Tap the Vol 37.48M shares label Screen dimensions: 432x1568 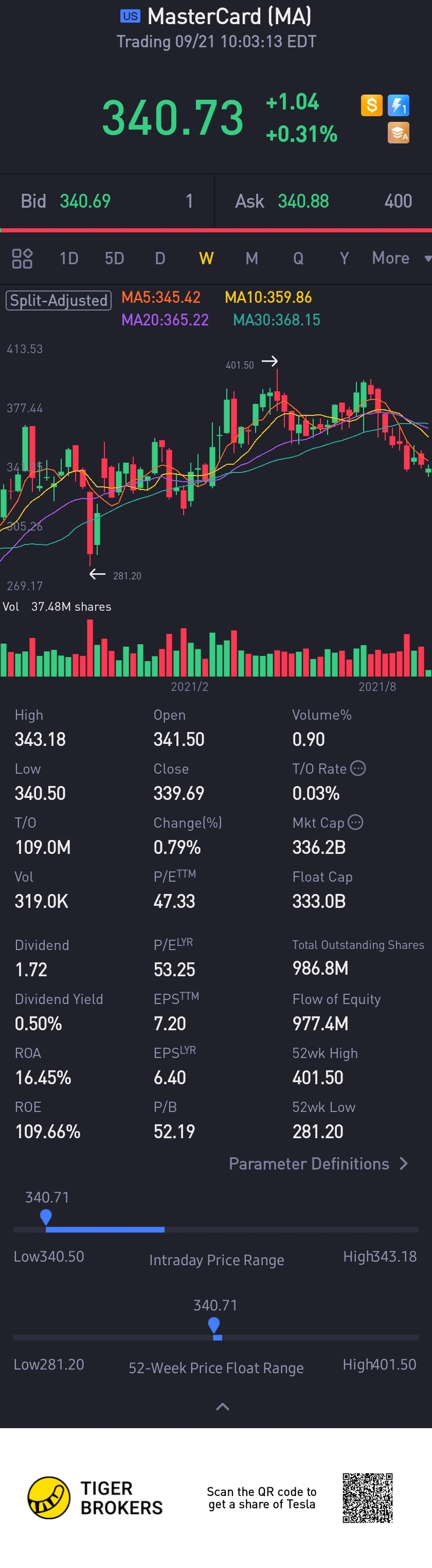57,606
